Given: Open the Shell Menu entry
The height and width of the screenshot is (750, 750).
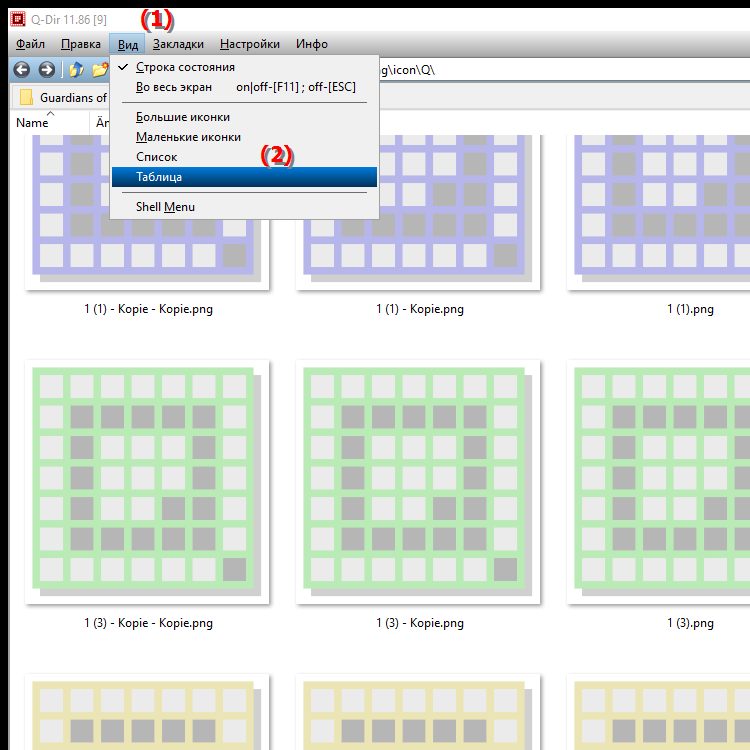Looking at the screenshot, I should coord(244,207).
